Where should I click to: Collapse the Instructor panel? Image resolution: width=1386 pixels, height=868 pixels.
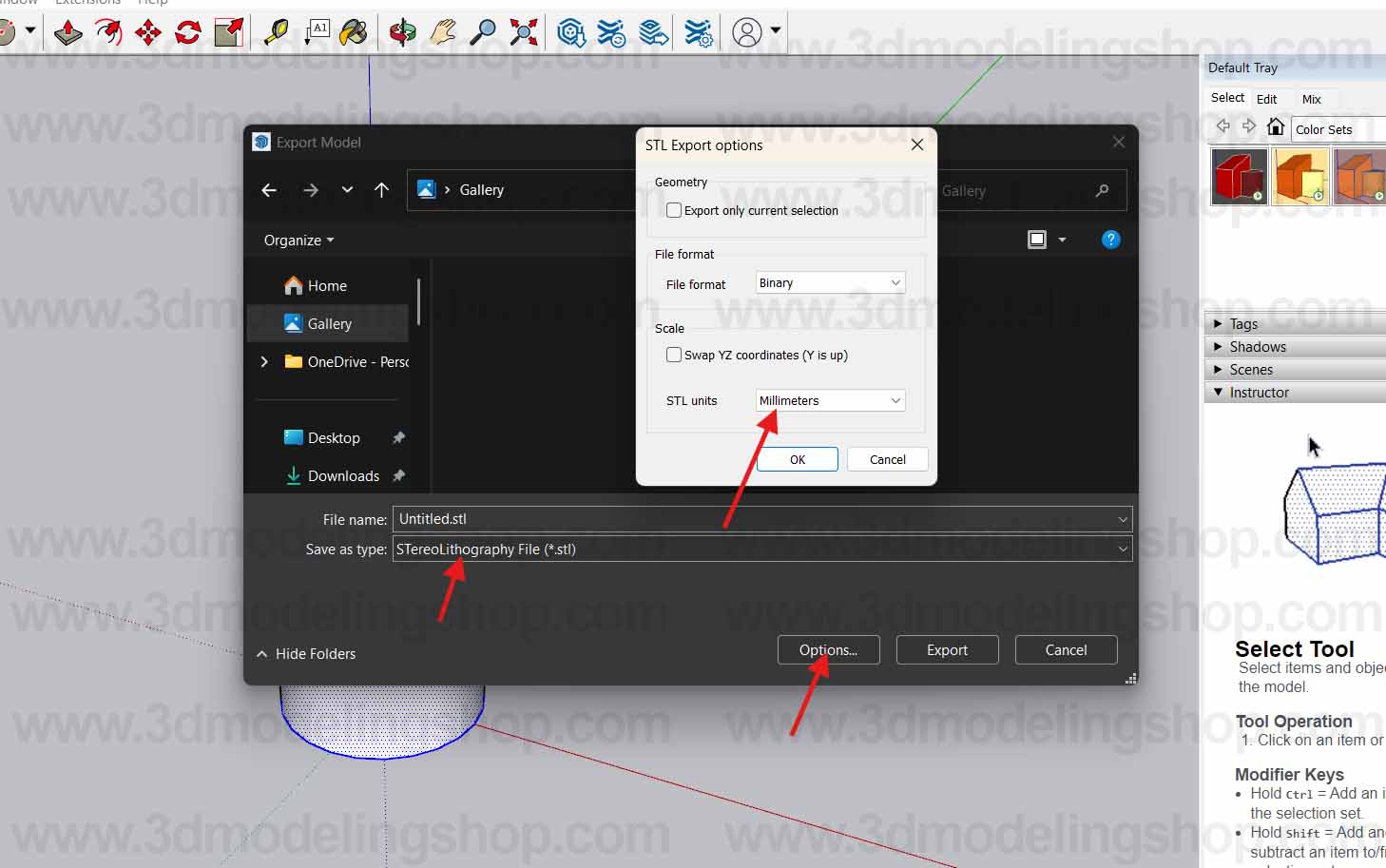pyautogui.click(x=1295, y=392)
